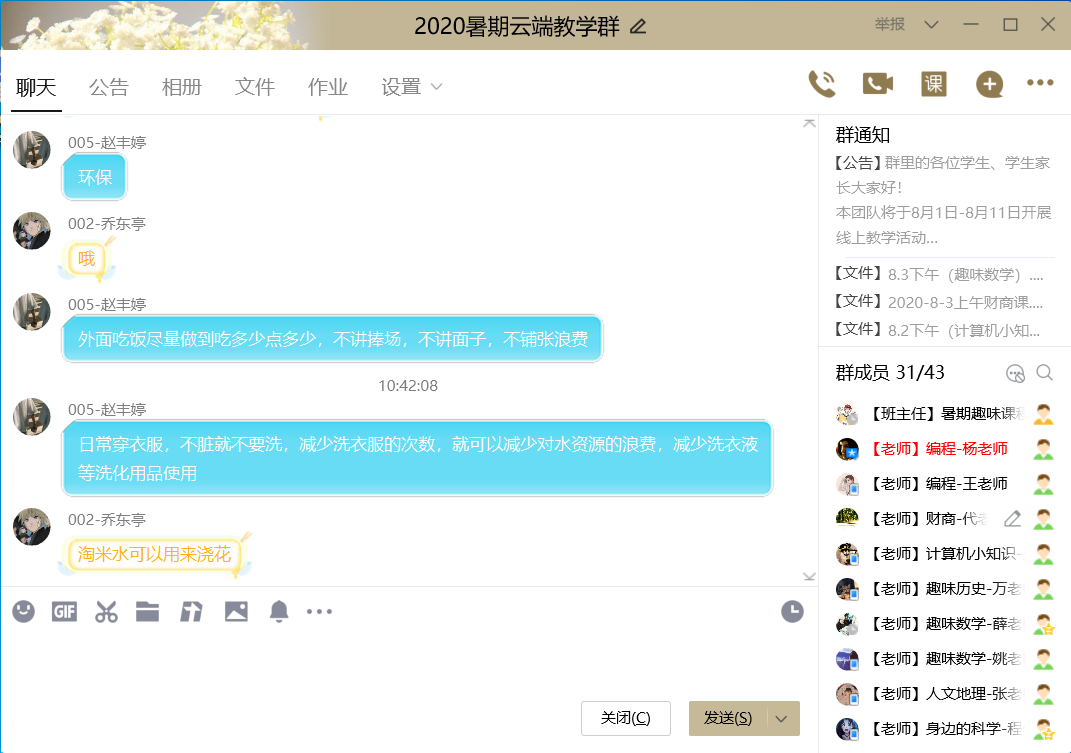This screenshot has width=1071, height=753.
Task: Click the 10:42:08 timestamp
Action: (x=408, y=385)
